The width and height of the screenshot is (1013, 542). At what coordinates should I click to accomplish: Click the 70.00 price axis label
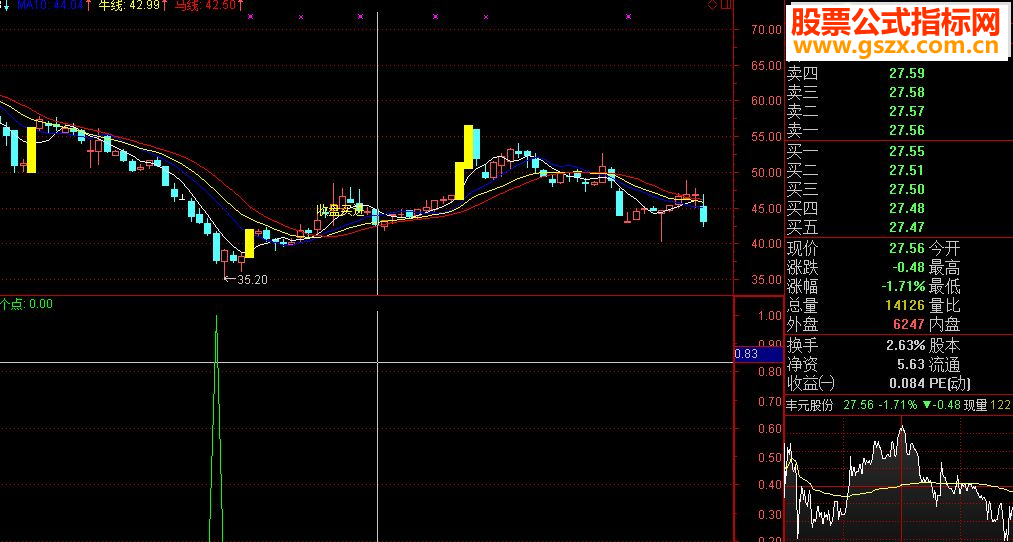[766, 30]
